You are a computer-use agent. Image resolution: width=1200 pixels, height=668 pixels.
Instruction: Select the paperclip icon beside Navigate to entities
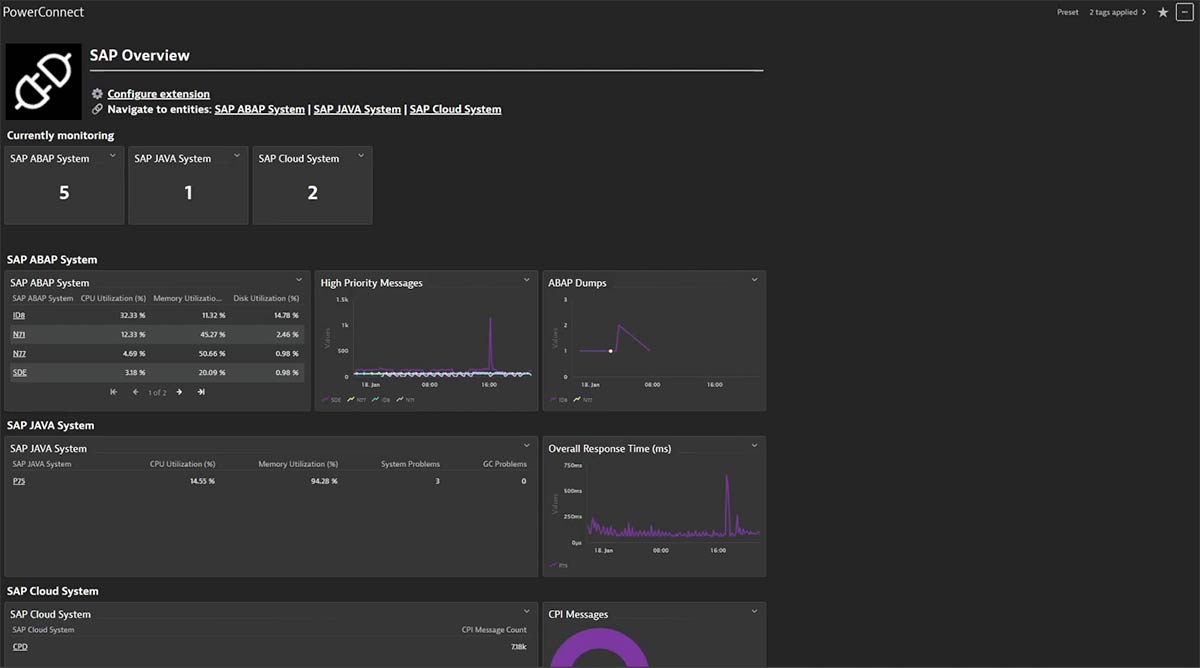[97, 109]
